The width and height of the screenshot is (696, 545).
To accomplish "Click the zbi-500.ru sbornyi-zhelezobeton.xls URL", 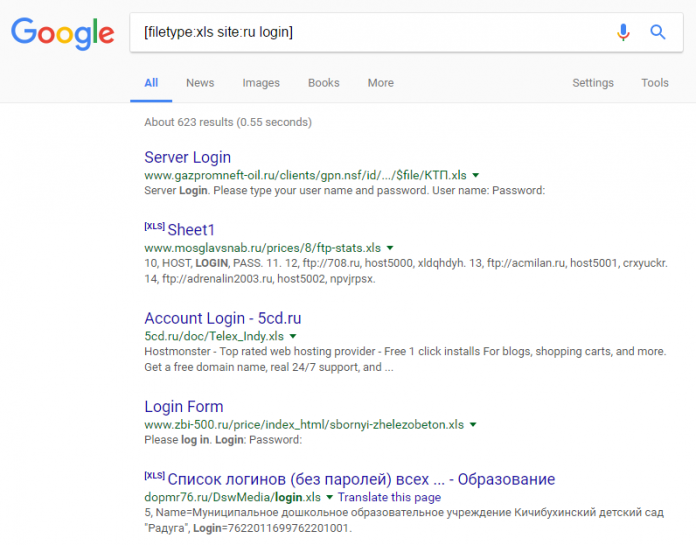I will (x=304, y=424).
